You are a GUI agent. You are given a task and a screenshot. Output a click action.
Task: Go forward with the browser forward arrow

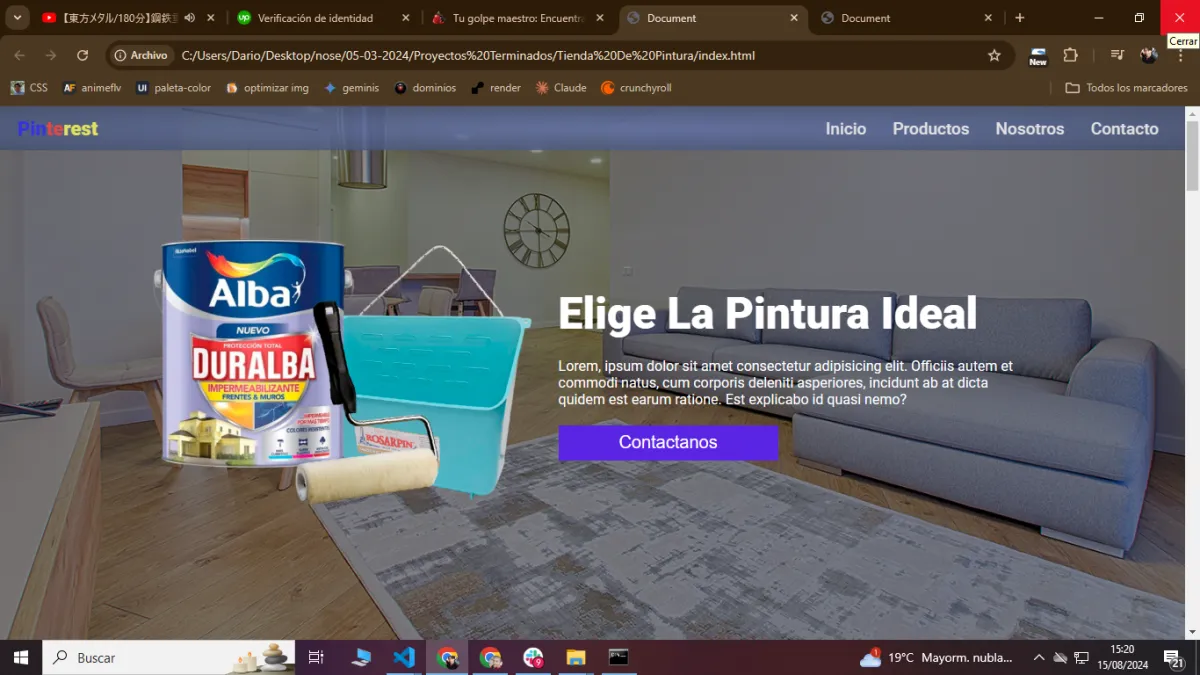click(50, 56)
